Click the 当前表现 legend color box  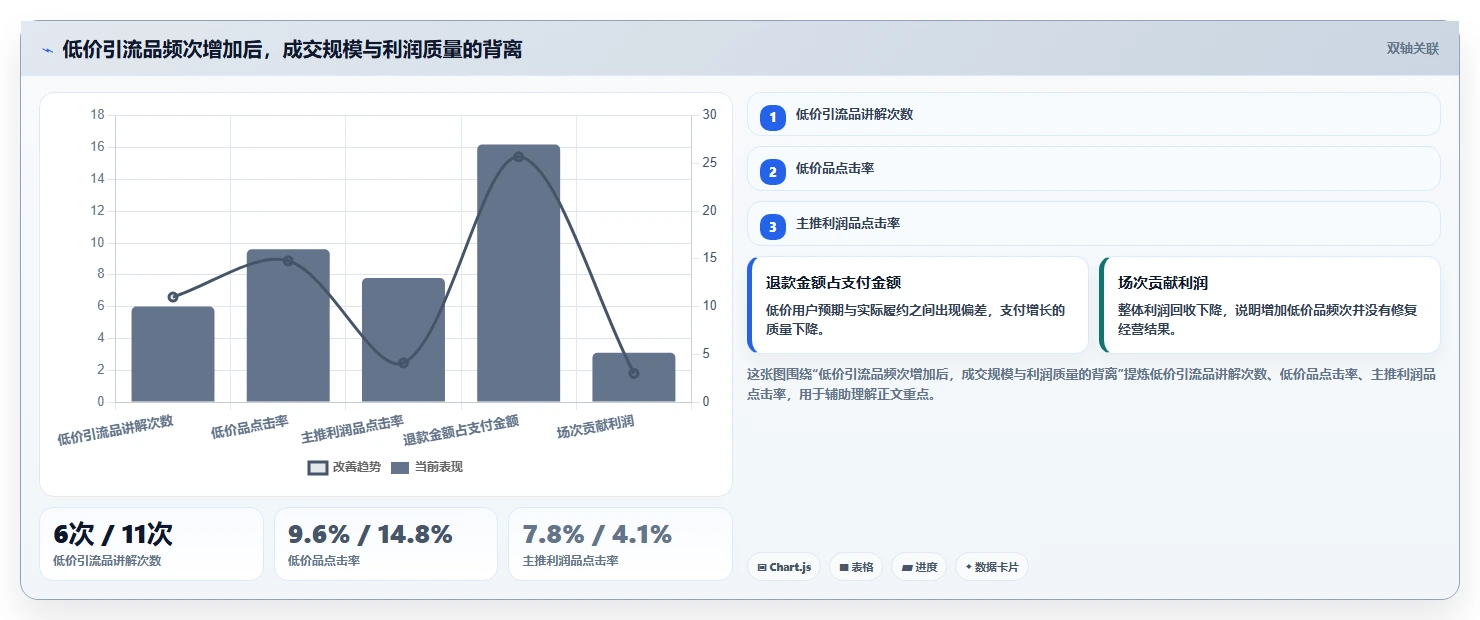click(400, 468)
